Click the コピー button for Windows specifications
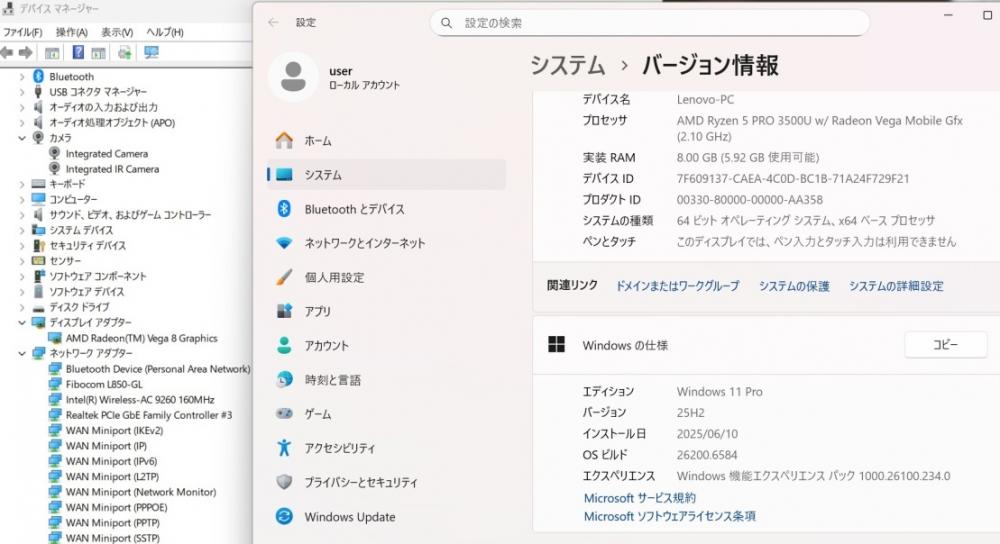The width and height of the screenshot is (1000, 544). (x=945, y=345)
